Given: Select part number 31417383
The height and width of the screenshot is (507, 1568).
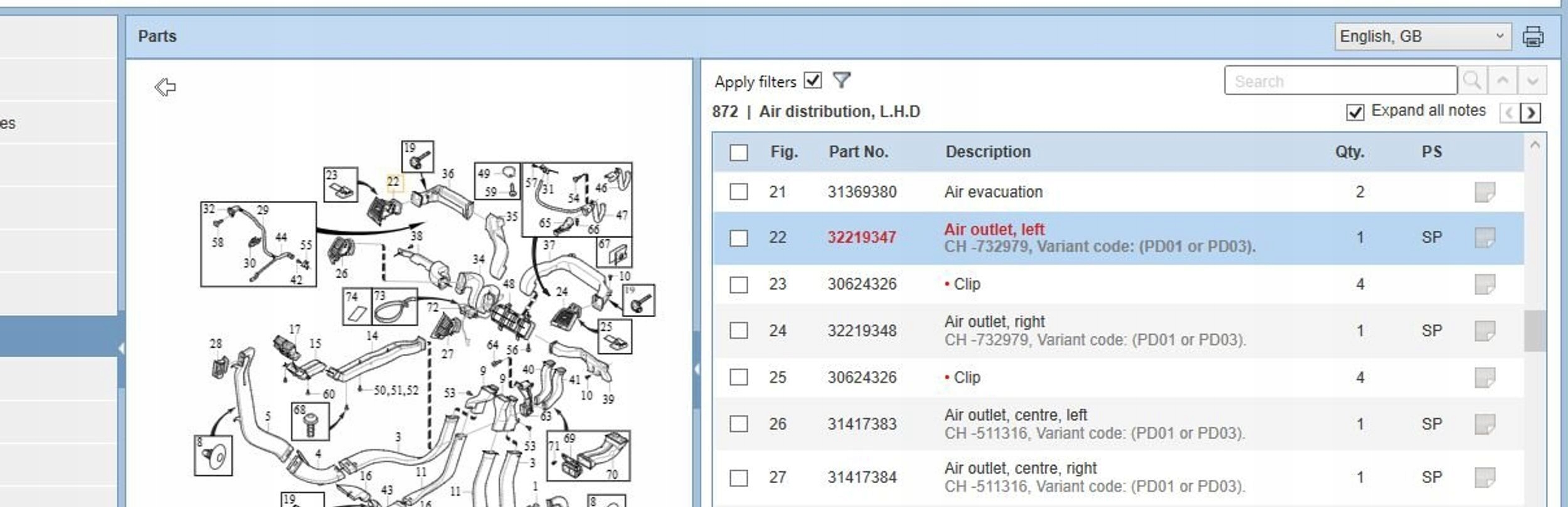Looking at the screenshot, I should [862, 424].
